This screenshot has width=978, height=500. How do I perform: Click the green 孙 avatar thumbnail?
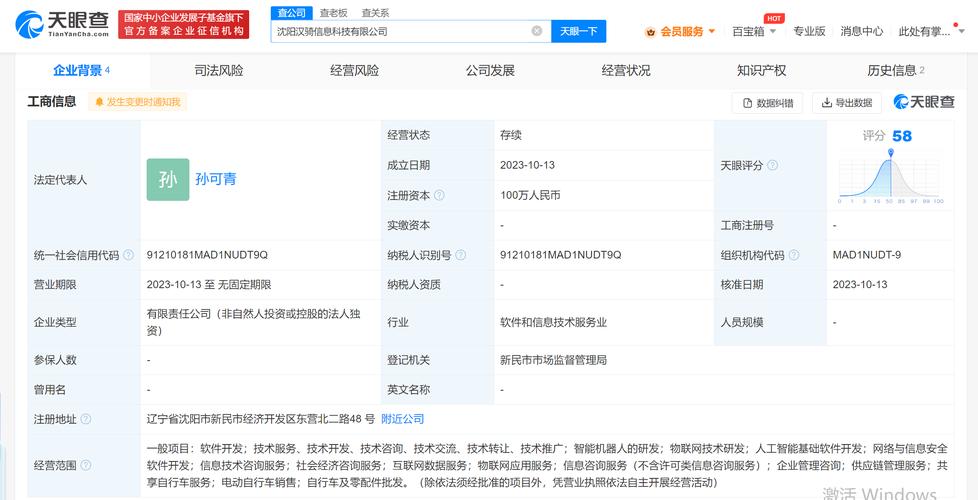point(168,180)
